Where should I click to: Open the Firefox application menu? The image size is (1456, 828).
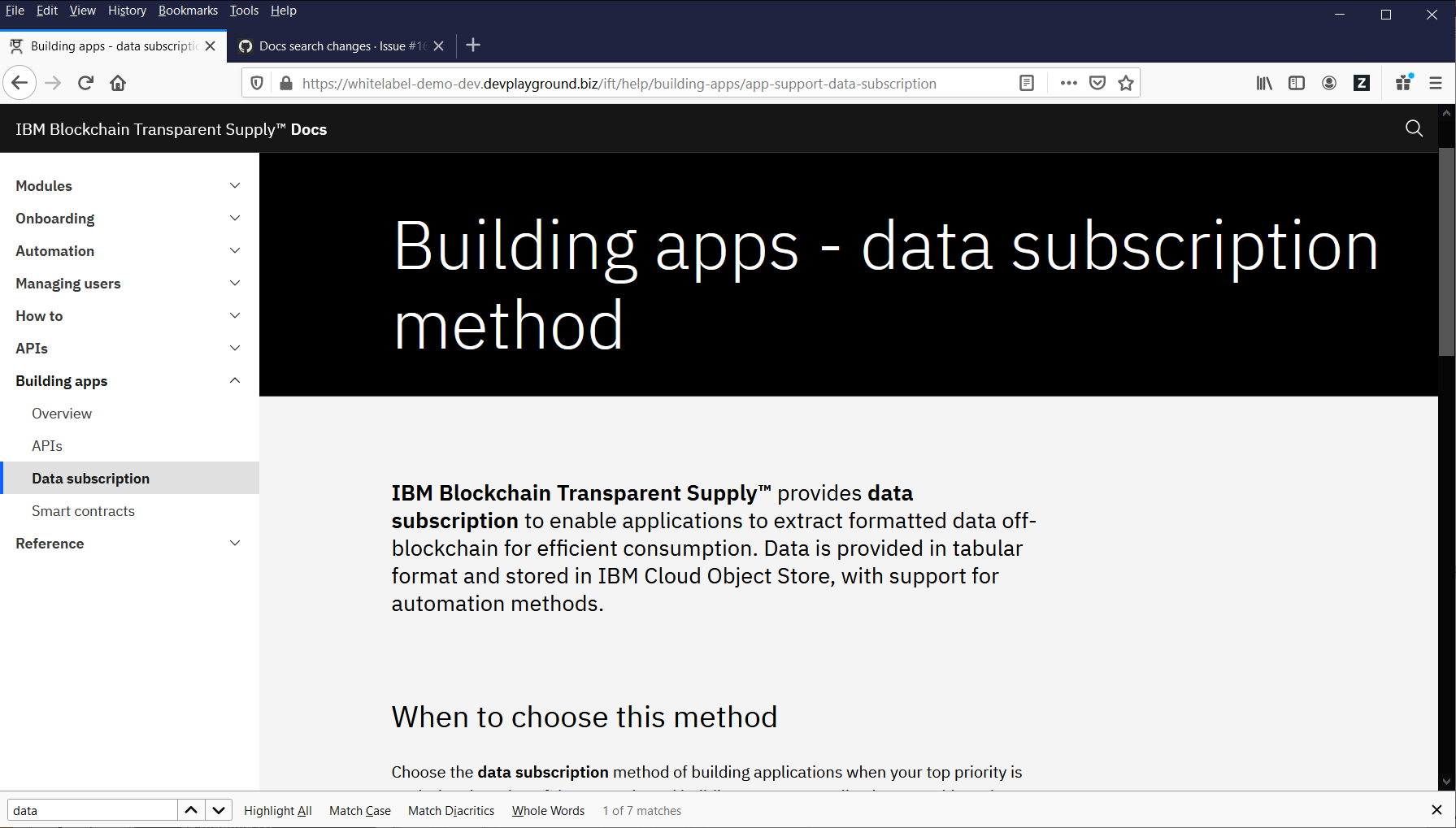(x=1435, y=82)
